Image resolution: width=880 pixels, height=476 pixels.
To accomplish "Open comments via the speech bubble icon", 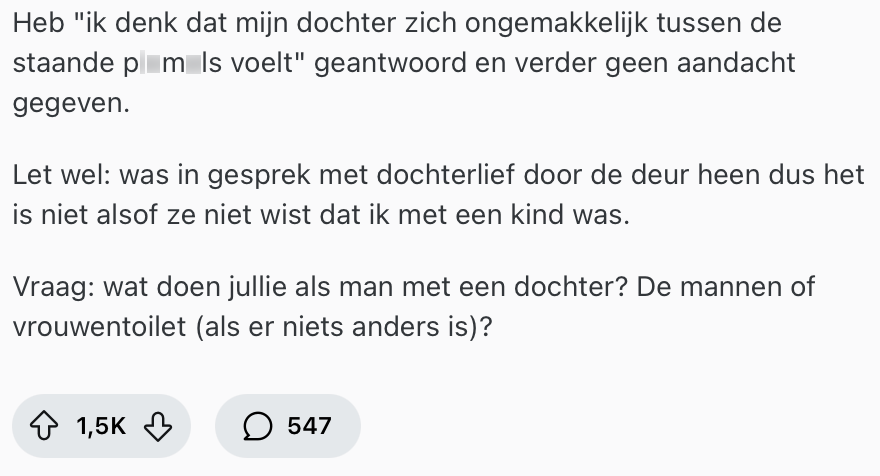I will (257, 426).
